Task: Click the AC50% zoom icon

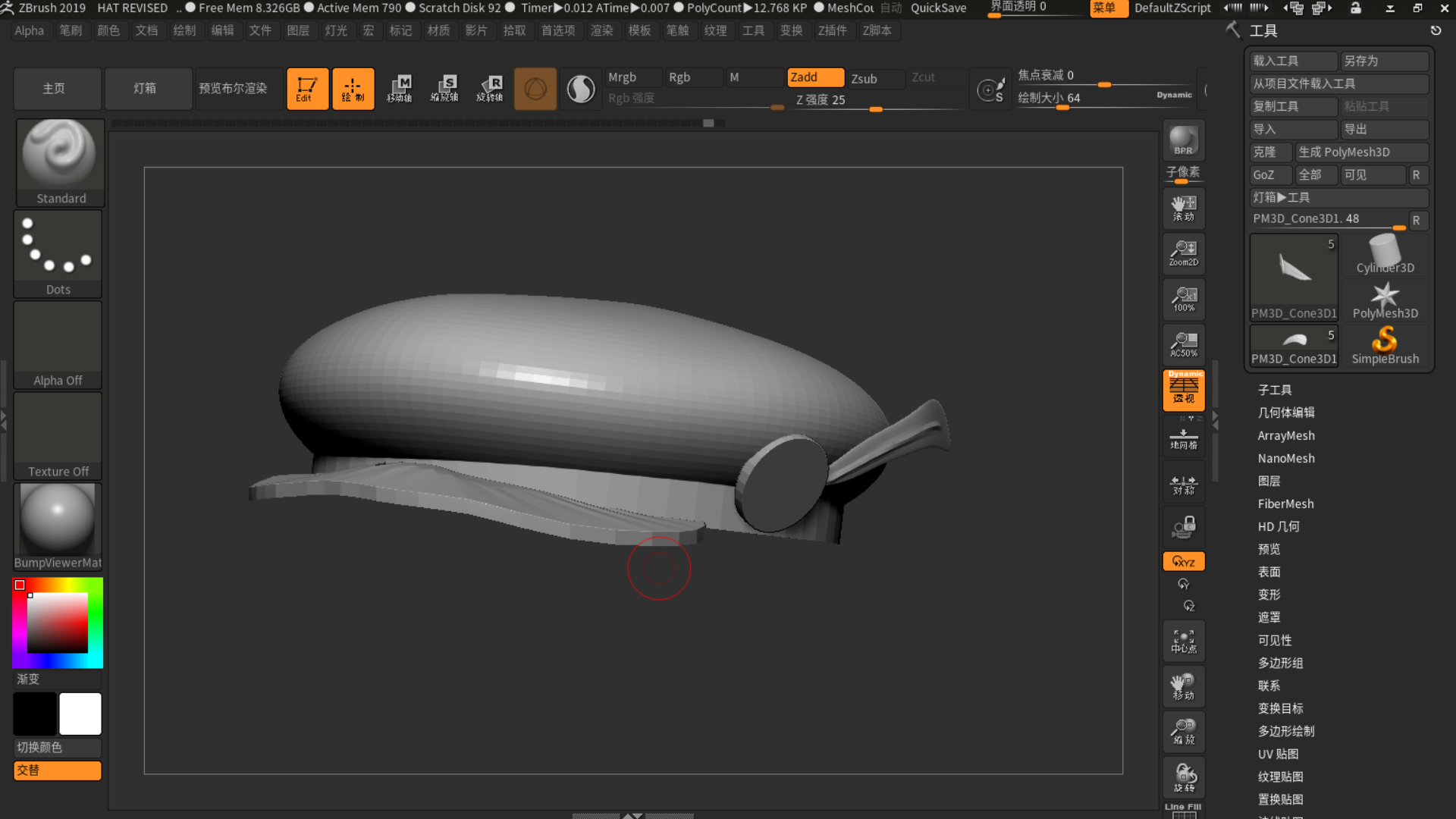Action: coord(1183,344)
